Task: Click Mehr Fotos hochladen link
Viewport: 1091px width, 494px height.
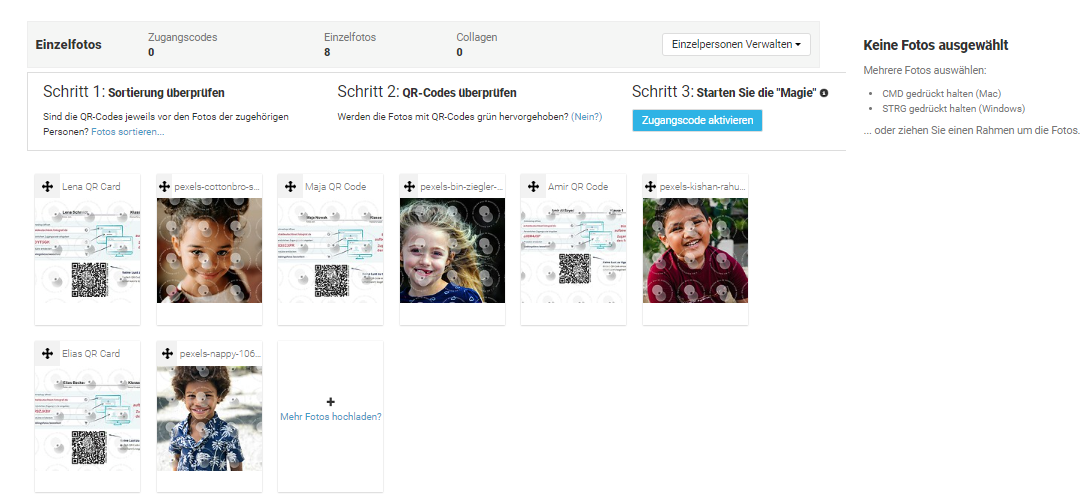Action: (331, 417)
